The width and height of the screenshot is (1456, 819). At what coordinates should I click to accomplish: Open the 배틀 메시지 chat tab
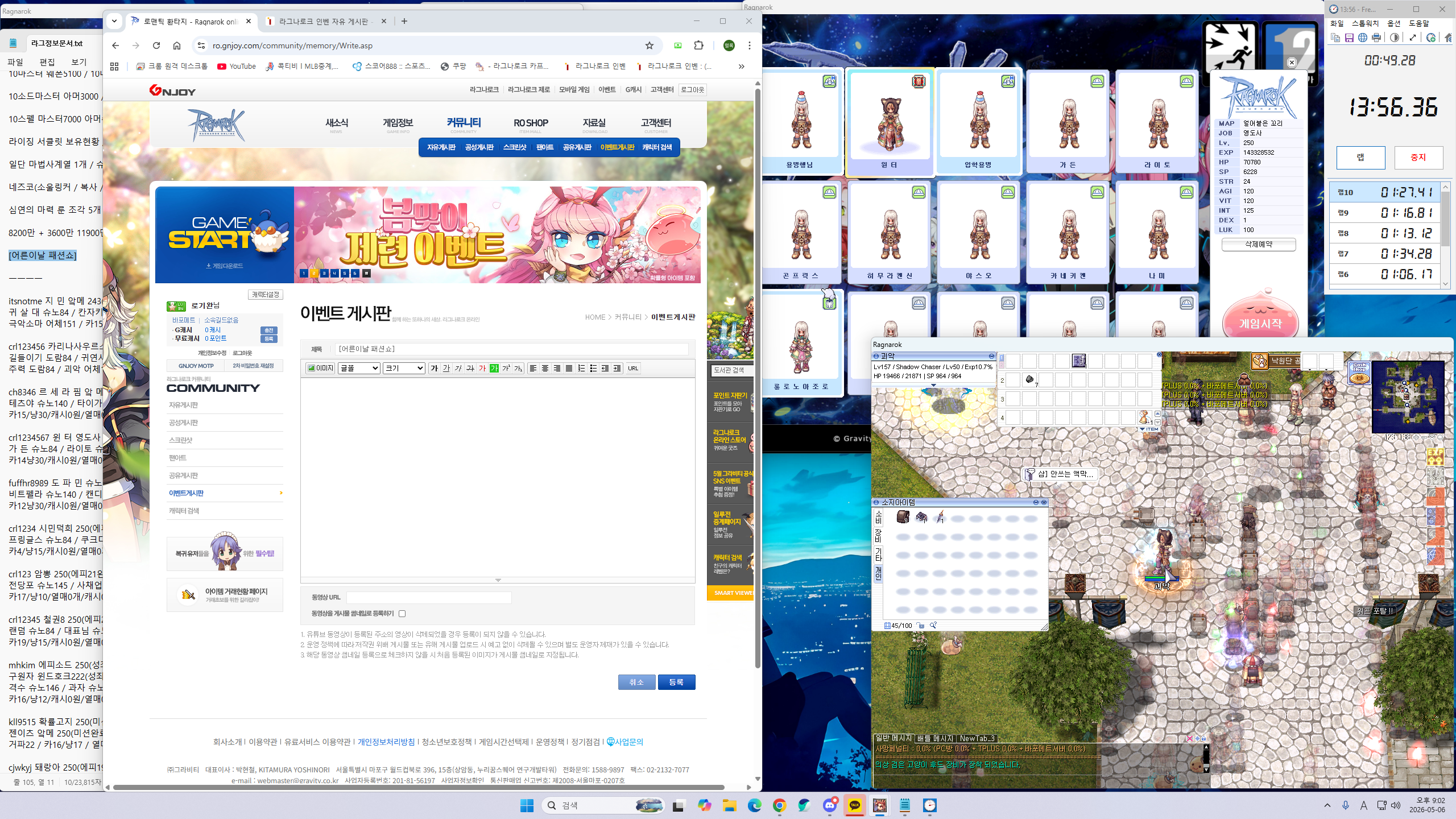click(x=934, y=738)
